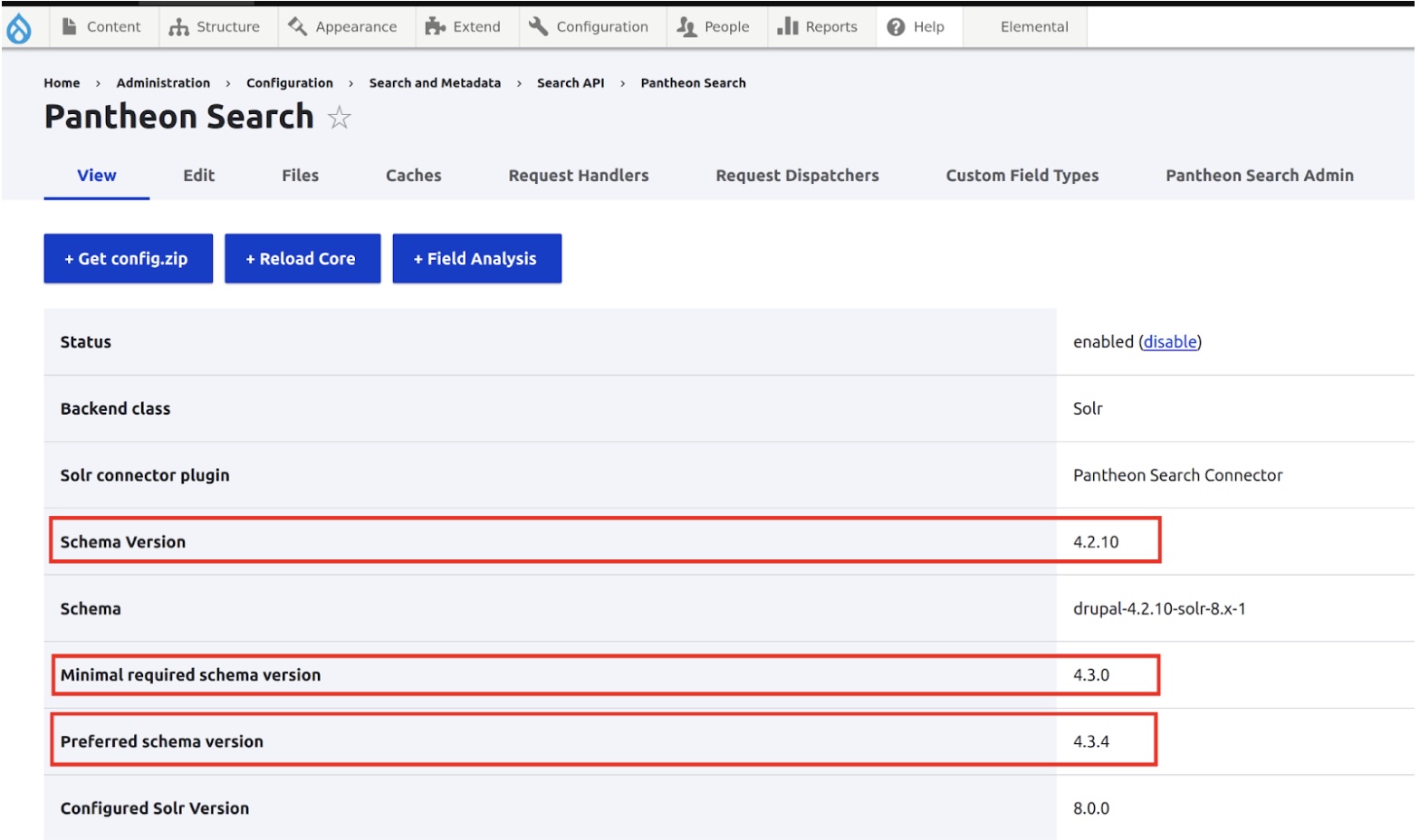The width and height of the screenshot is (1420, 840).
Task: Click the Reports bar chart icon
Action: [x=788, y=26]
